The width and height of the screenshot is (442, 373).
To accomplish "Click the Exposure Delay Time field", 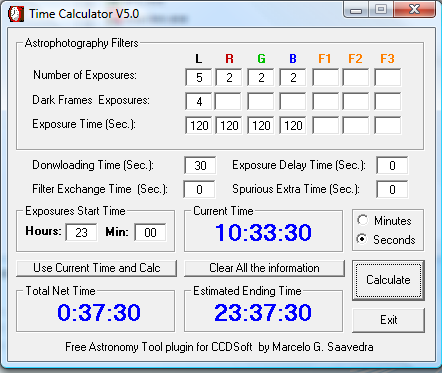I will click(x=392, y=165).
